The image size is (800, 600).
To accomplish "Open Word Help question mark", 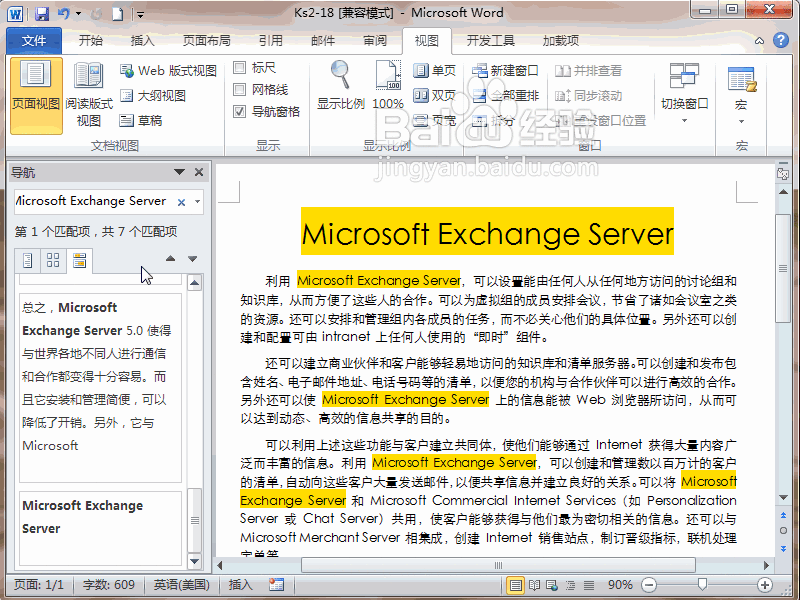I will point(781,40).
